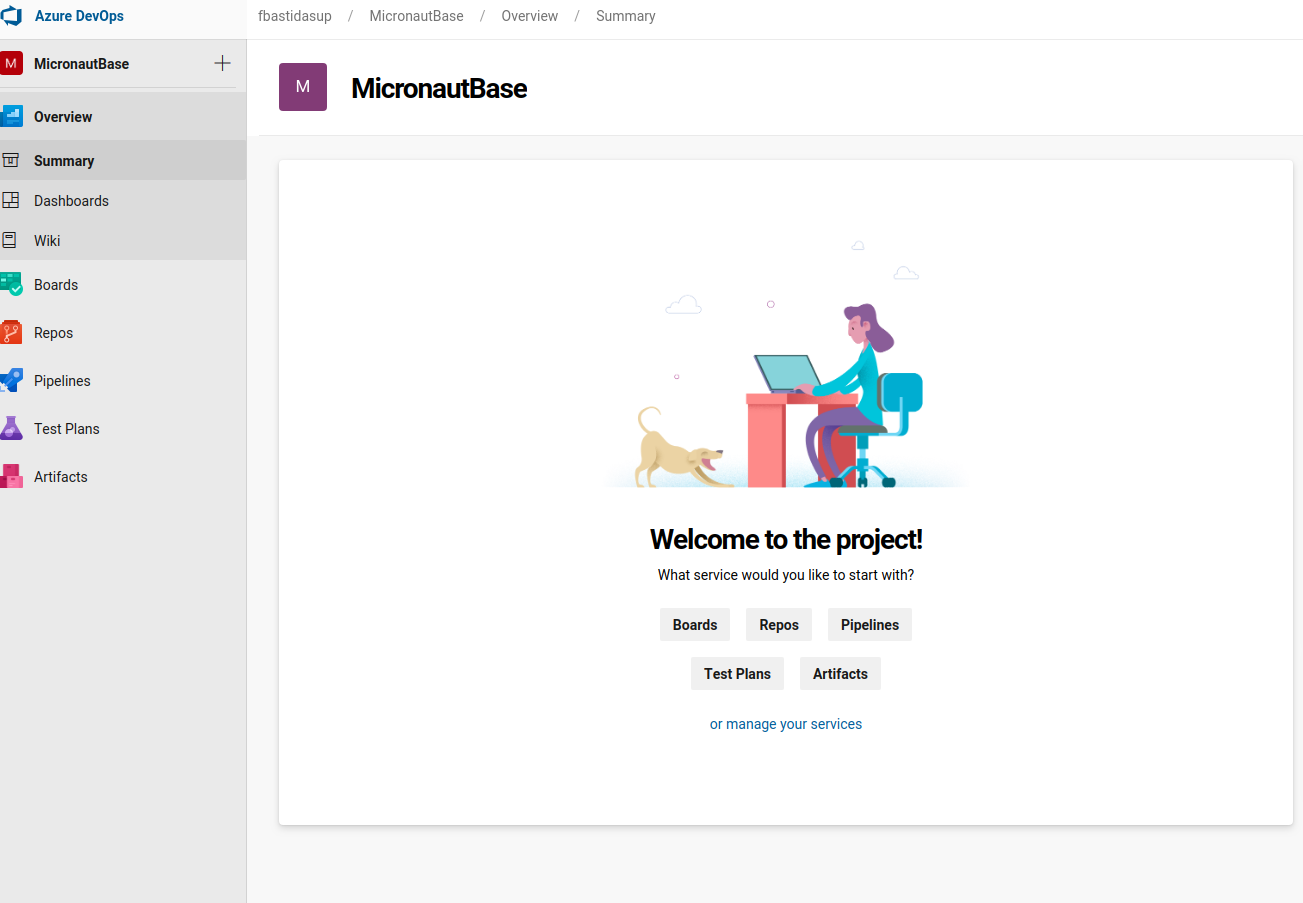
Task: Open Test Plans flask icon
Action: tap(11, 428)
